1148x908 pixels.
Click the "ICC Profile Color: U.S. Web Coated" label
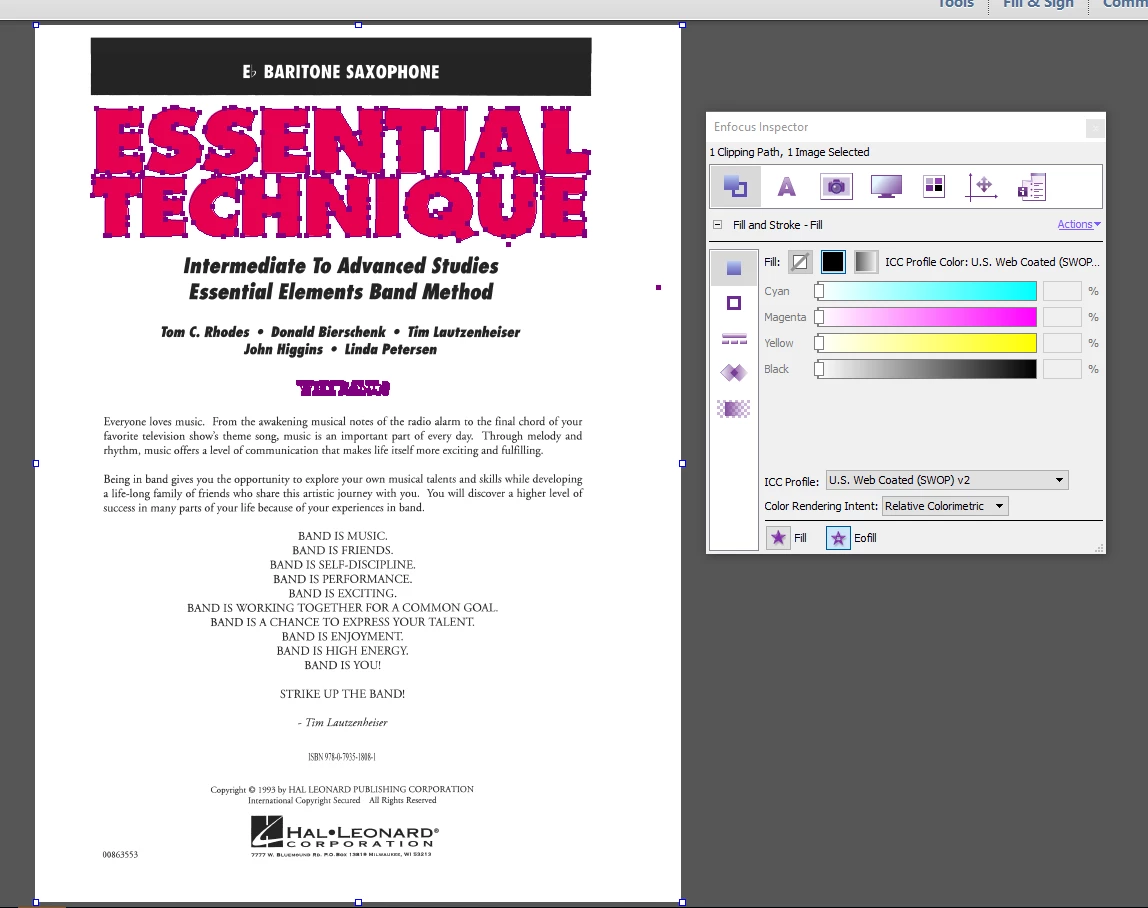[x=992, y=261]
